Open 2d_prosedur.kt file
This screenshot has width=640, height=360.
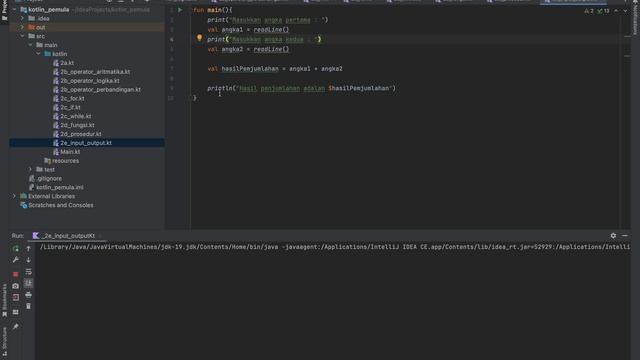pyautogui.click(x=81, y=134)
